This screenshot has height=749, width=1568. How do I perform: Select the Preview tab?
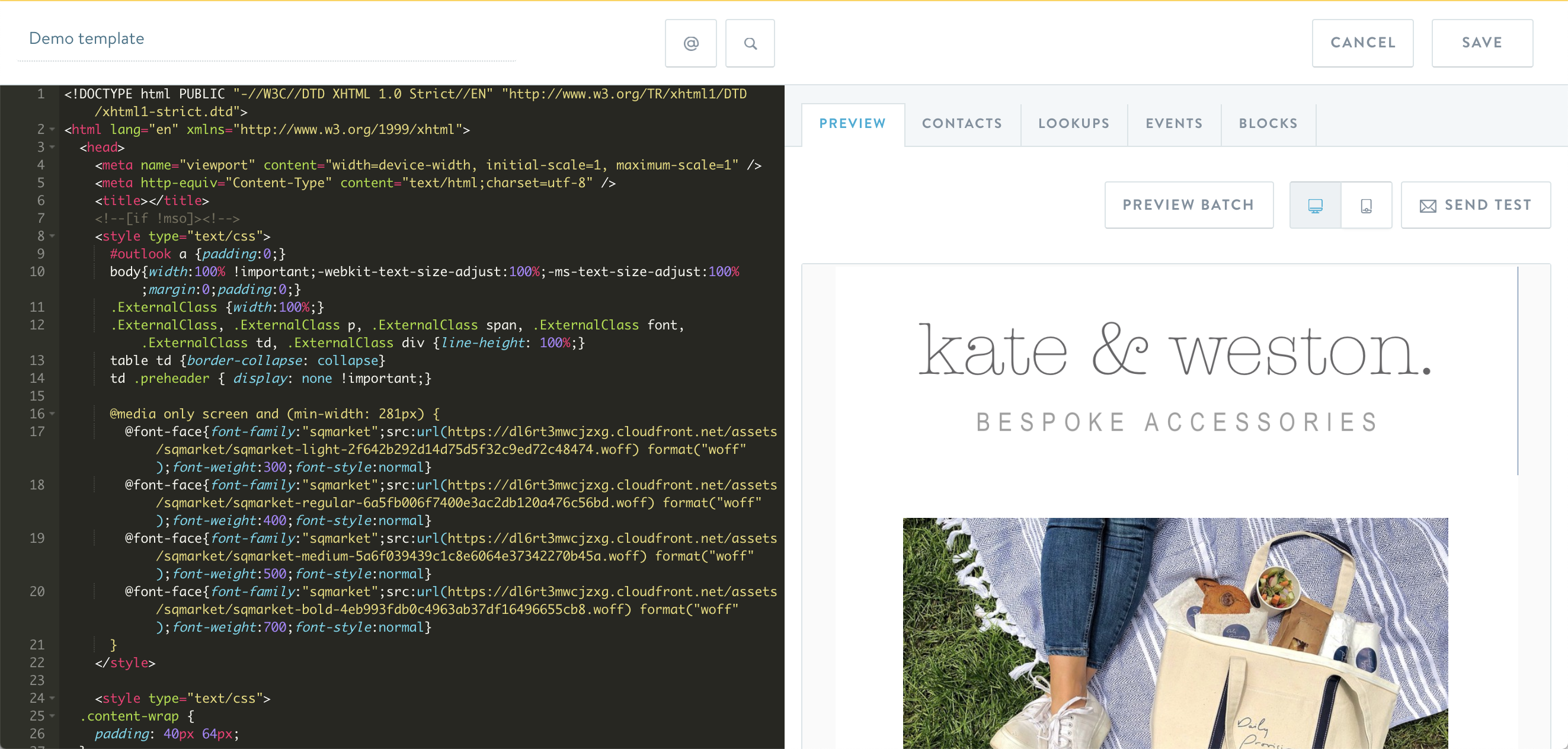click(852, 123)
